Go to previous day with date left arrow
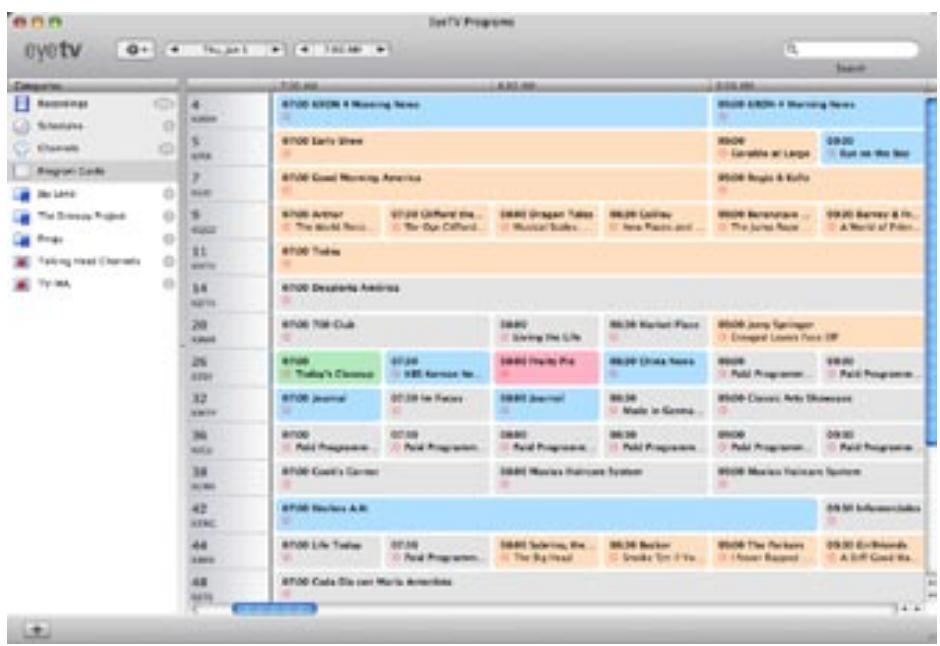Viewport: 940px width, 646px height. (174, 50)
